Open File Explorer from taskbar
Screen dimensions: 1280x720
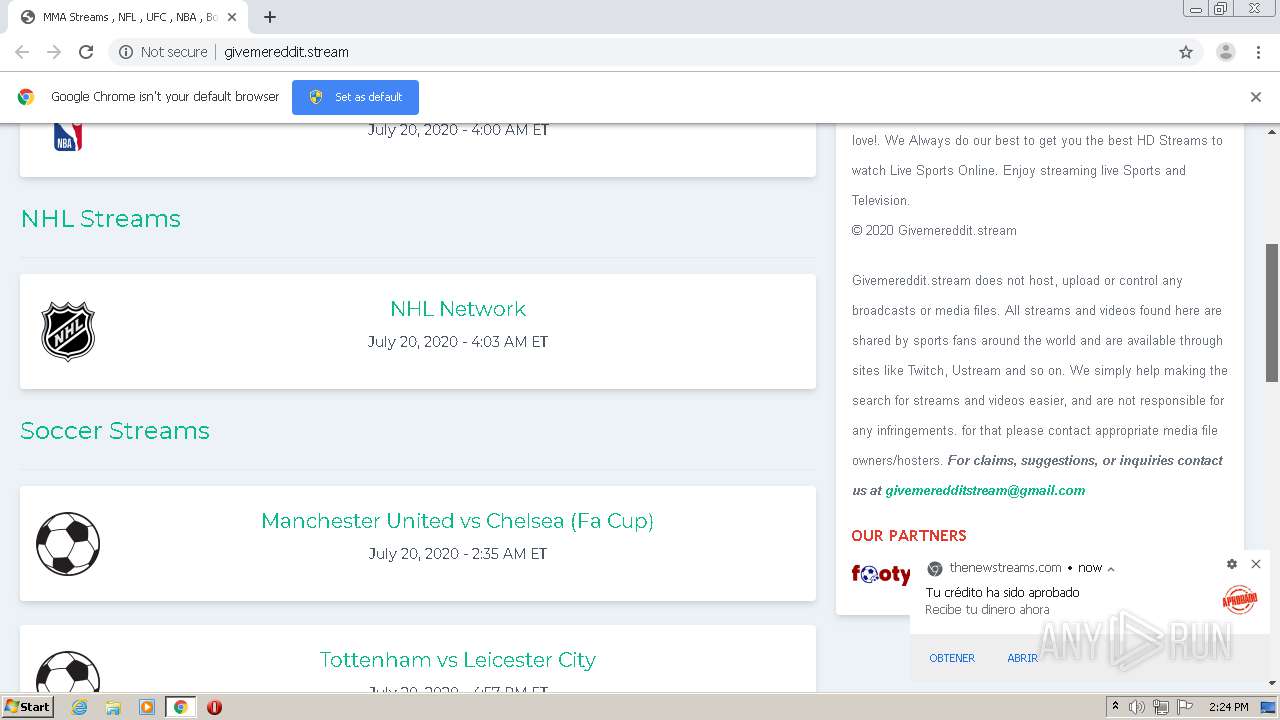(113, 707)
